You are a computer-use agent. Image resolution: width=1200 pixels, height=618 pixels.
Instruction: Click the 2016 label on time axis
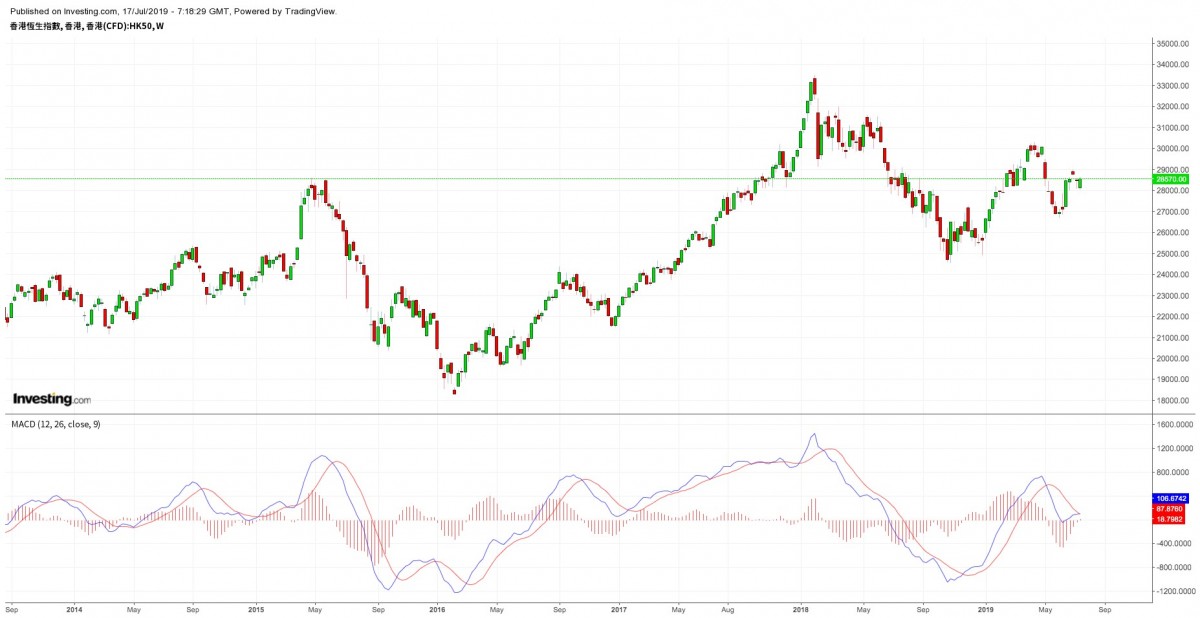tap(437, 607)
